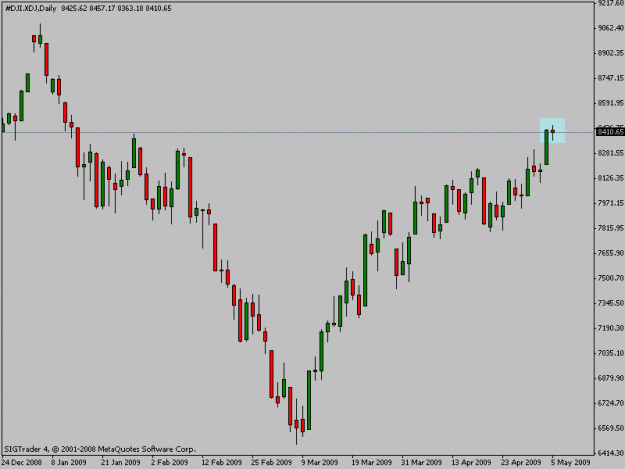Click the OHLC values 8425.62 8457.17 8363.18 8410.65
625x469 pixels.
[x=116, y=8]
